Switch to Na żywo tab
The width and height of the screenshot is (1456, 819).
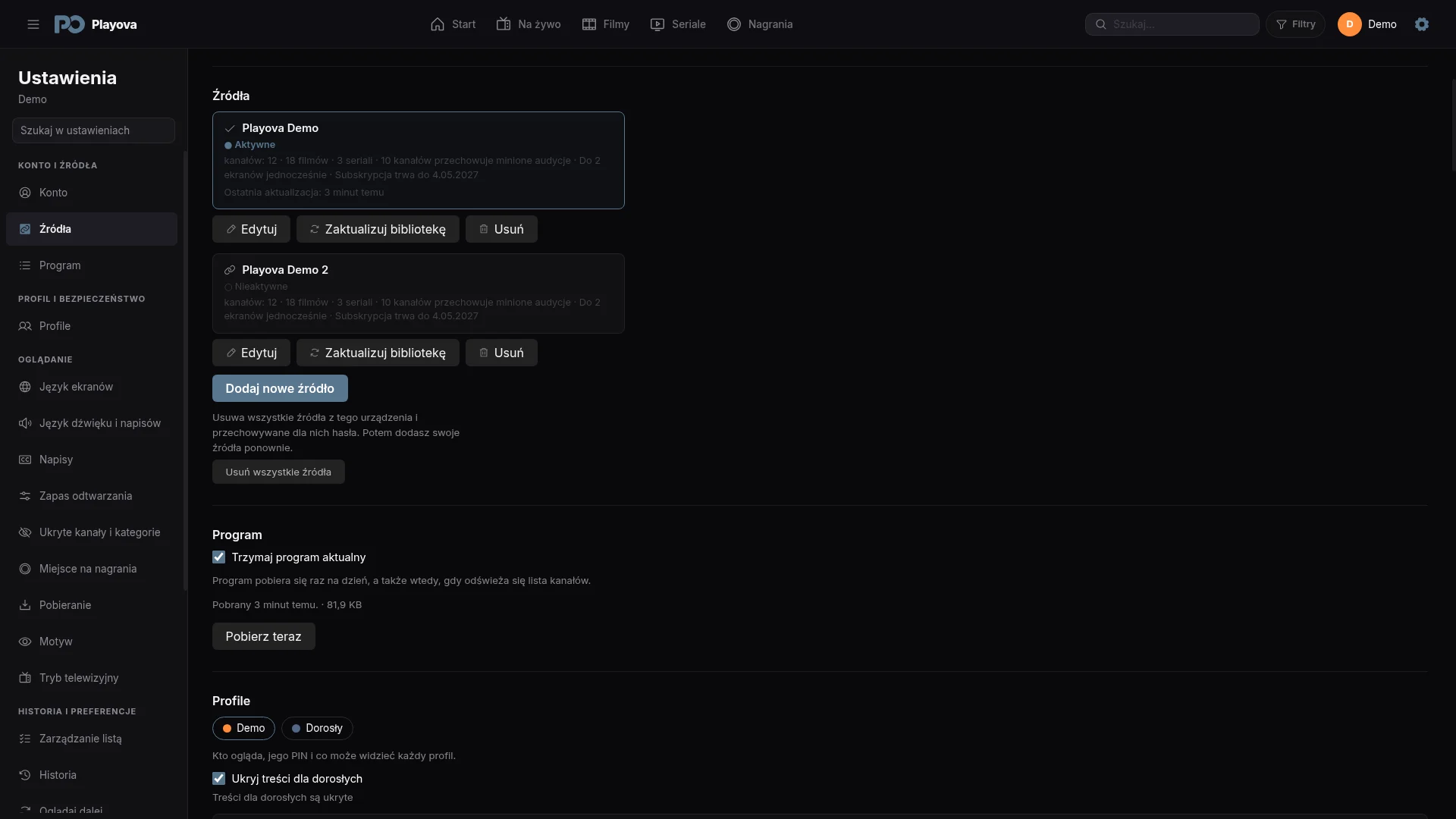529,24
